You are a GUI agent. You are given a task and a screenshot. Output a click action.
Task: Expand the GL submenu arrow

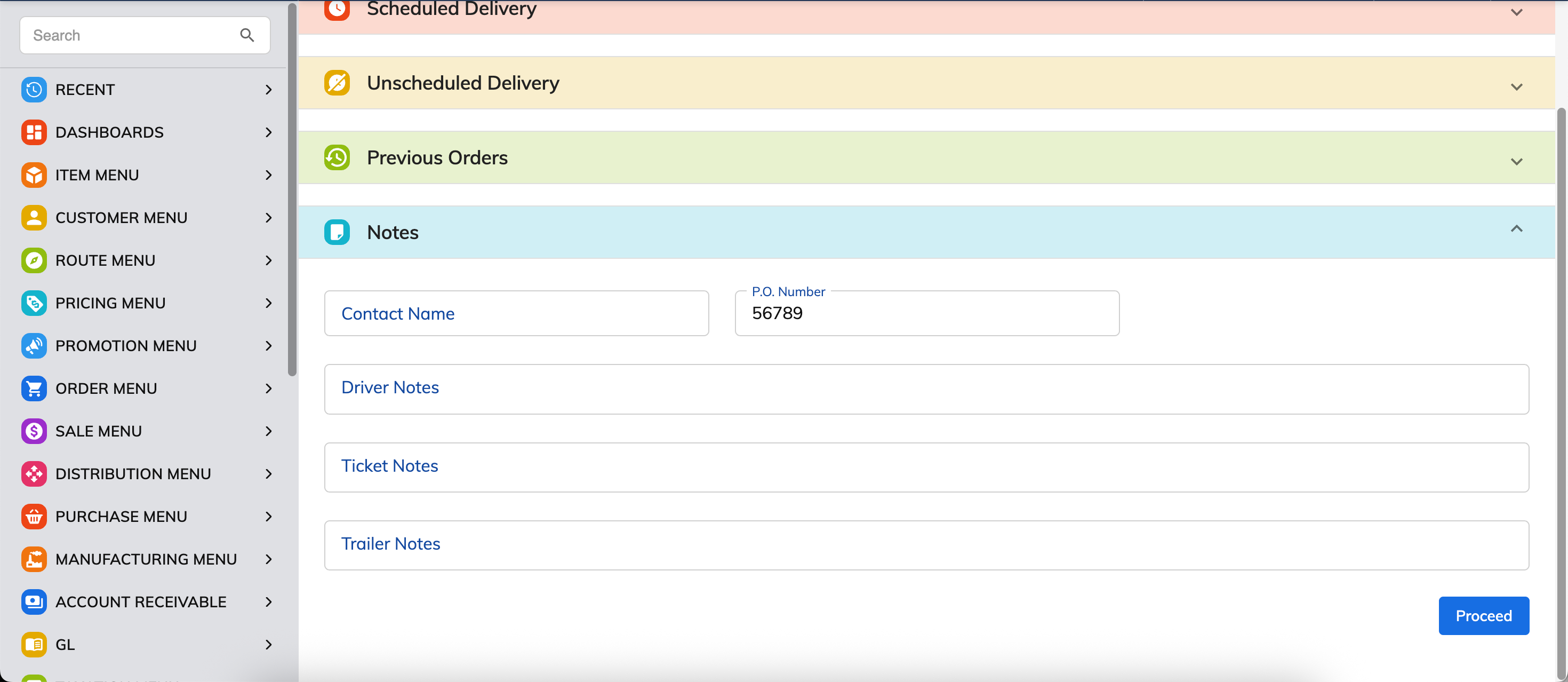[268, 644]
